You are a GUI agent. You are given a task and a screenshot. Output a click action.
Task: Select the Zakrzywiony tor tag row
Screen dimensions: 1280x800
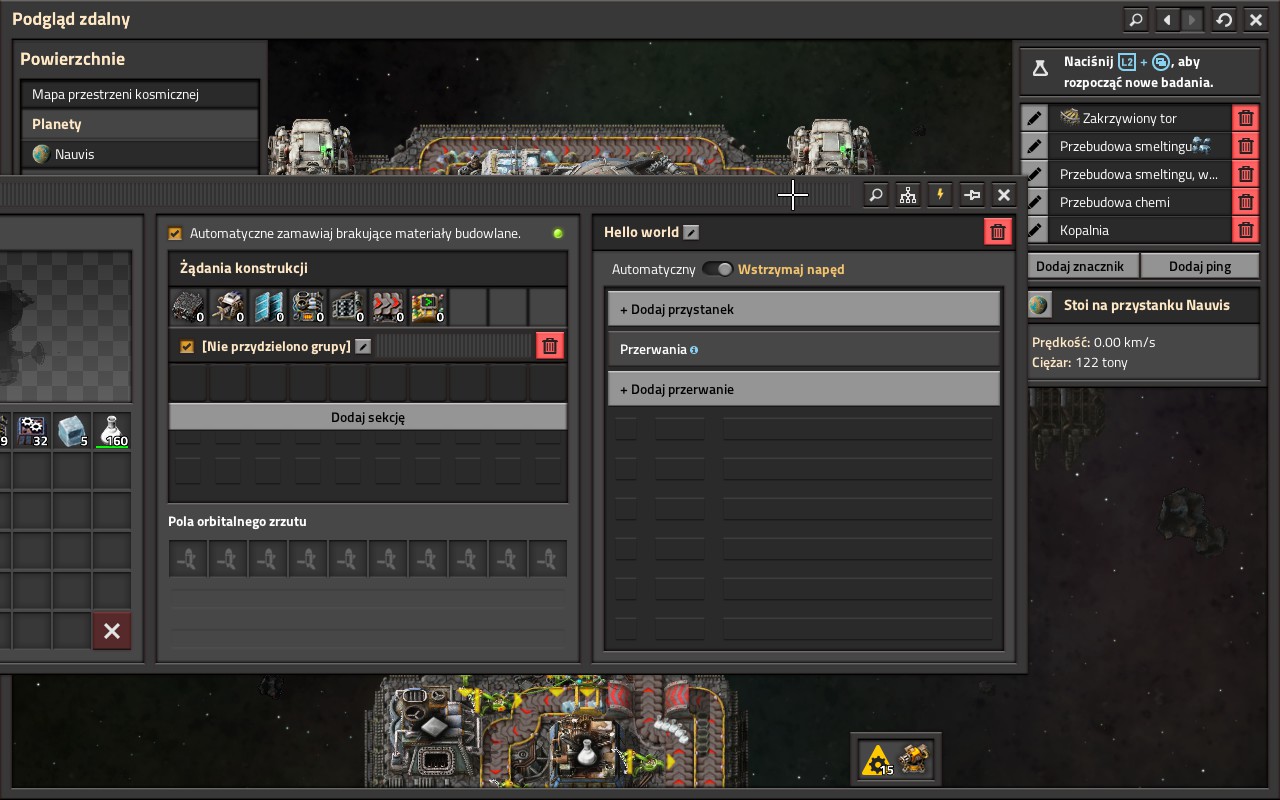pyautogui.click(x=1140, y=118)
